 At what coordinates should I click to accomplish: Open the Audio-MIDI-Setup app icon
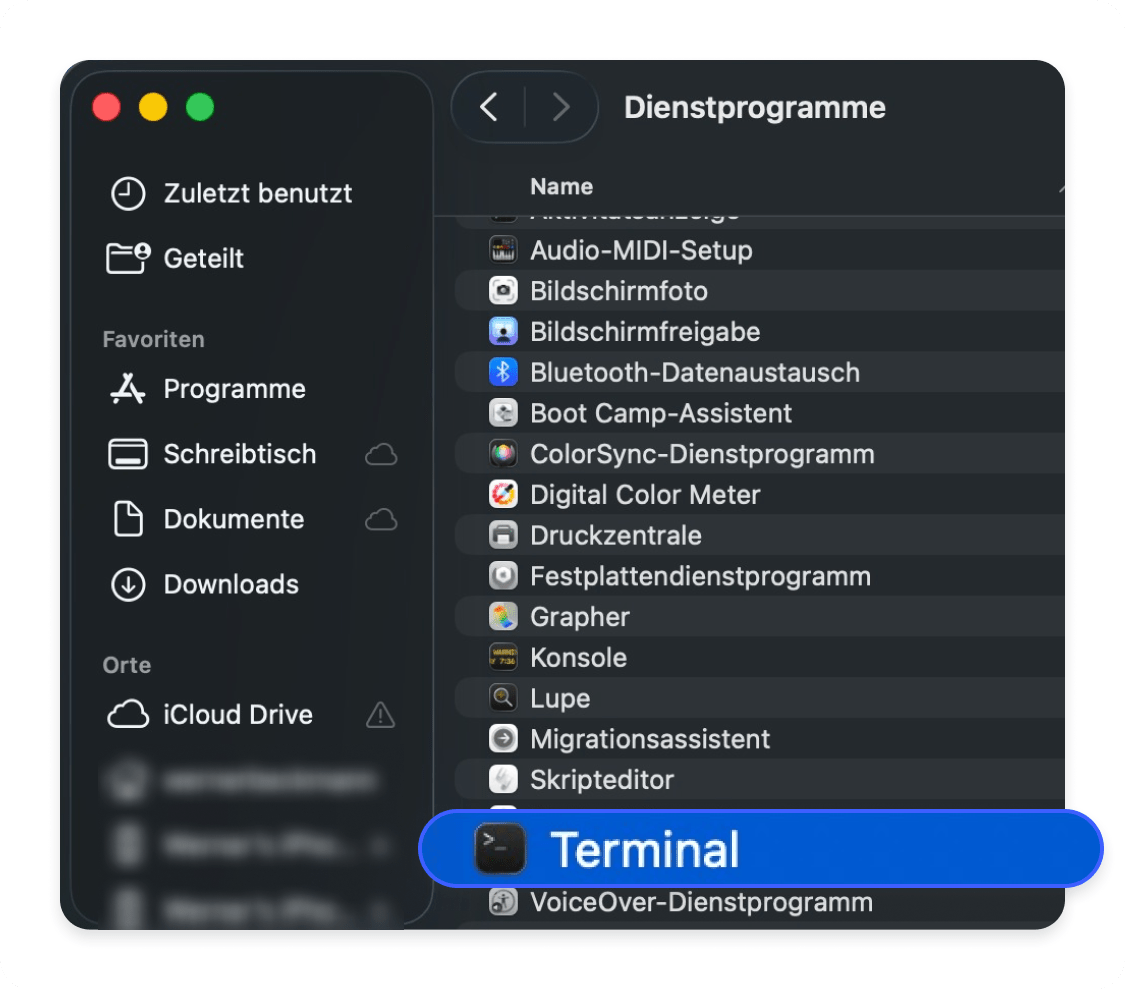503,250
